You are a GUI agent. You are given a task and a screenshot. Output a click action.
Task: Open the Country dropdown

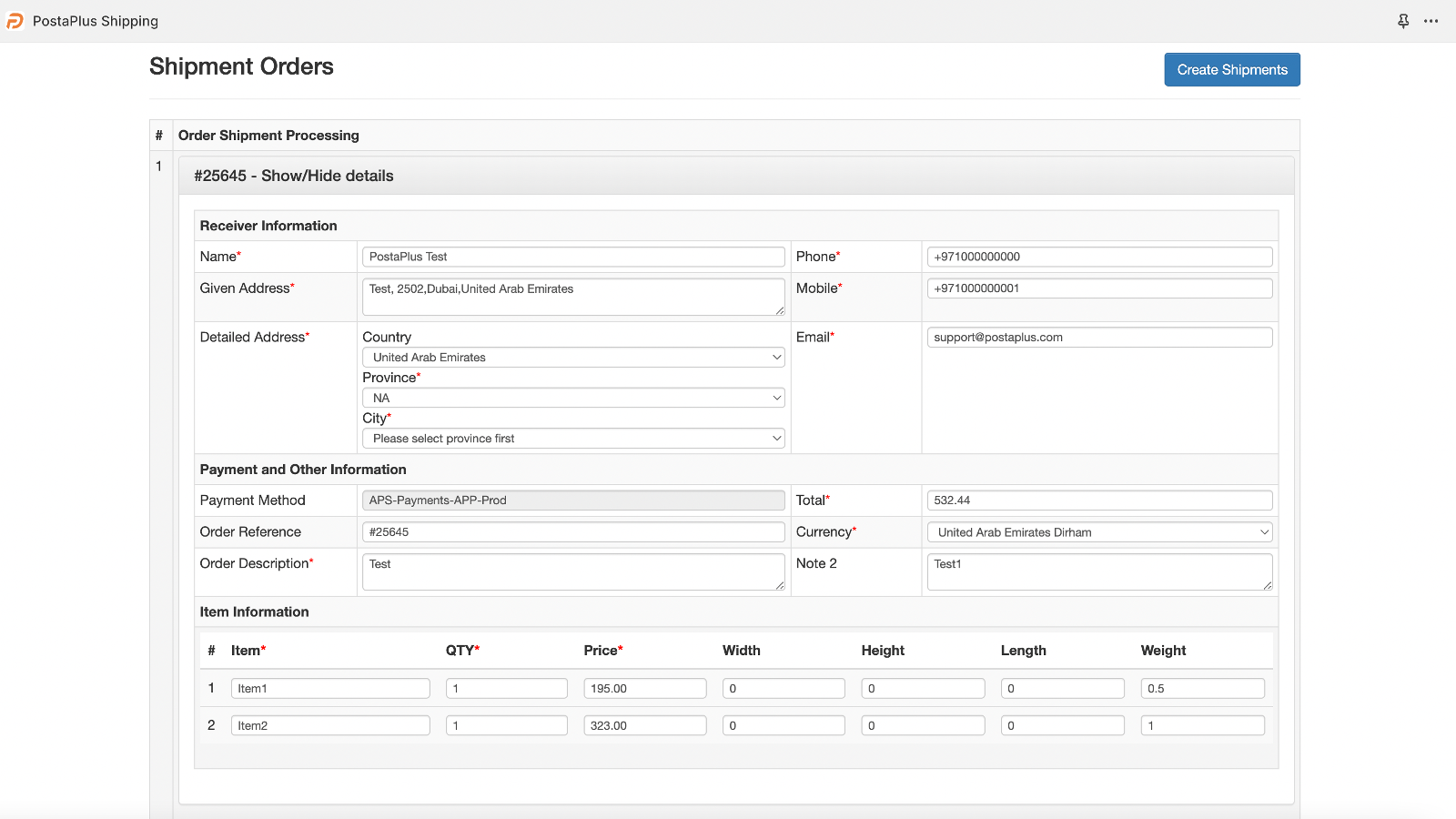coord(572,357)
